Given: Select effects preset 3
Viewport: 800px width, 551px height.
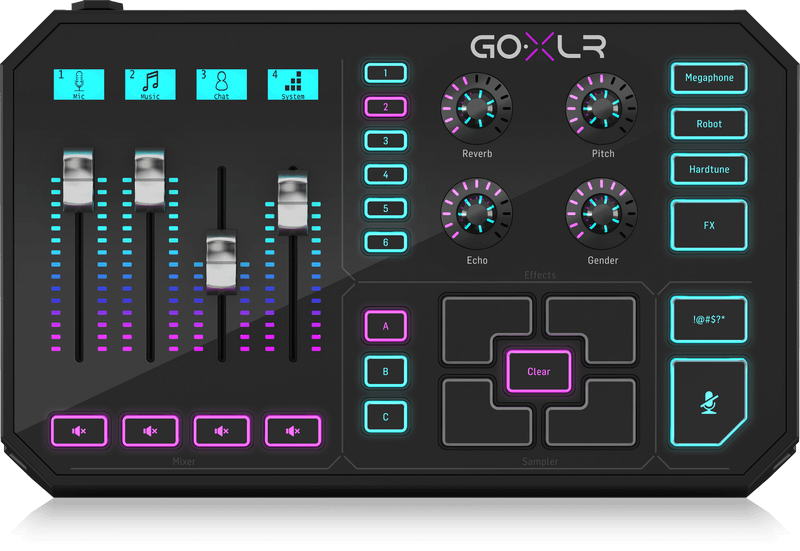Looking at the screenshot, I should tap(386, 141).
